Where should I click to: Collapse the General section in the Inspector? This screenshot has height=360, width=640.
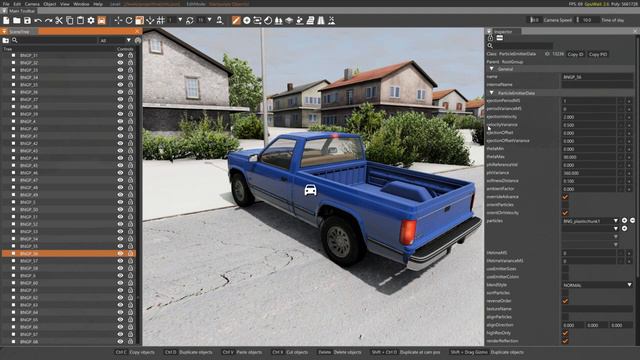click(491, 69)
